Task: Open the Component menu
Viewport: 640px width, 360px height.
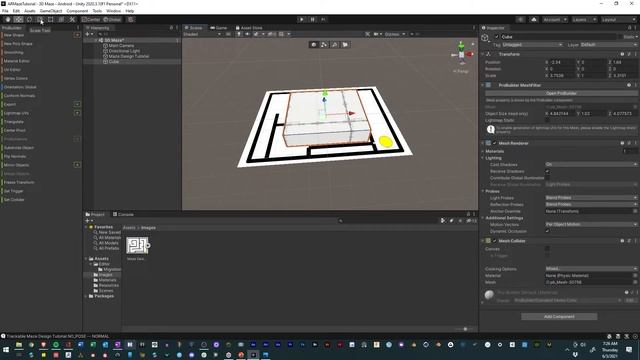Action: [77, 11]
